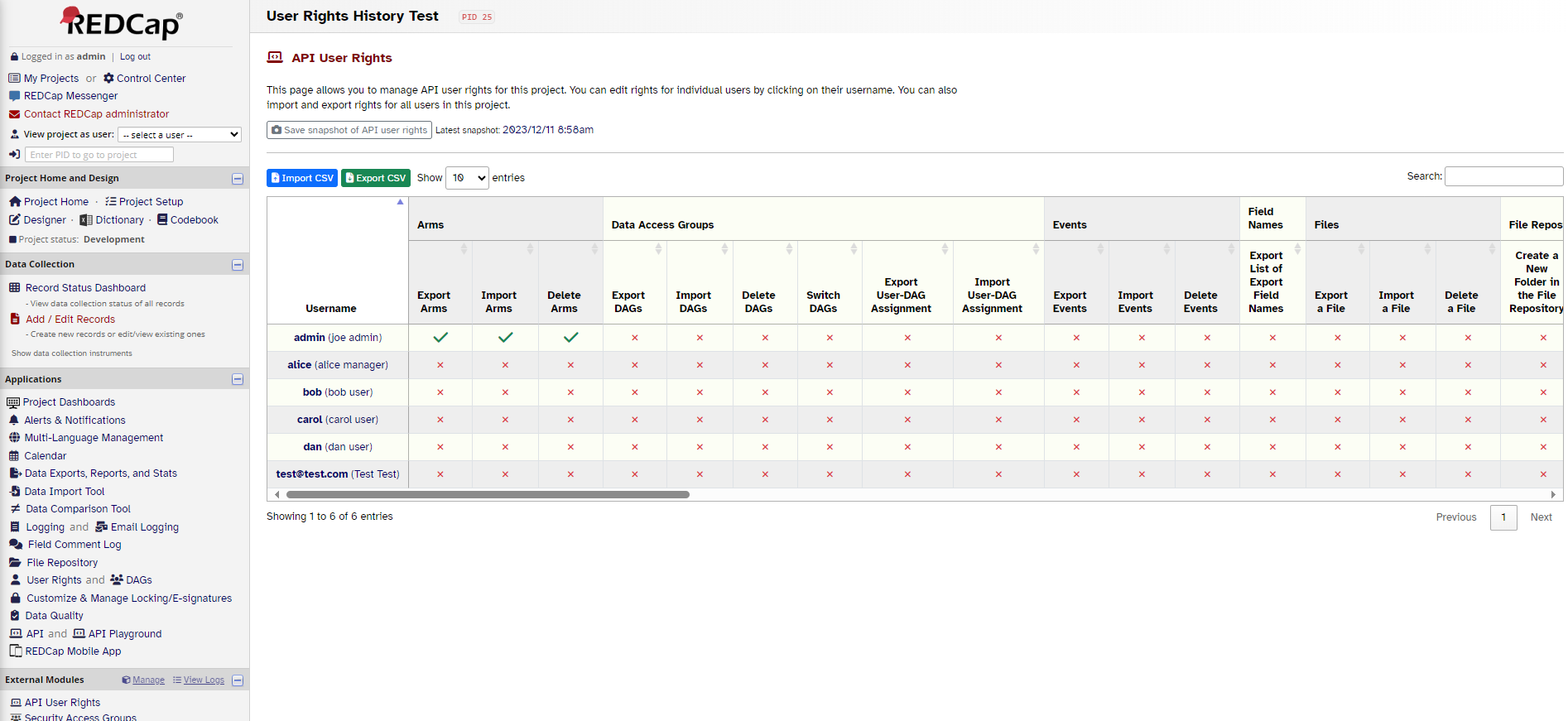Focus the table Search field
Screen dimensions: 1568x721
coord(1503,176)
